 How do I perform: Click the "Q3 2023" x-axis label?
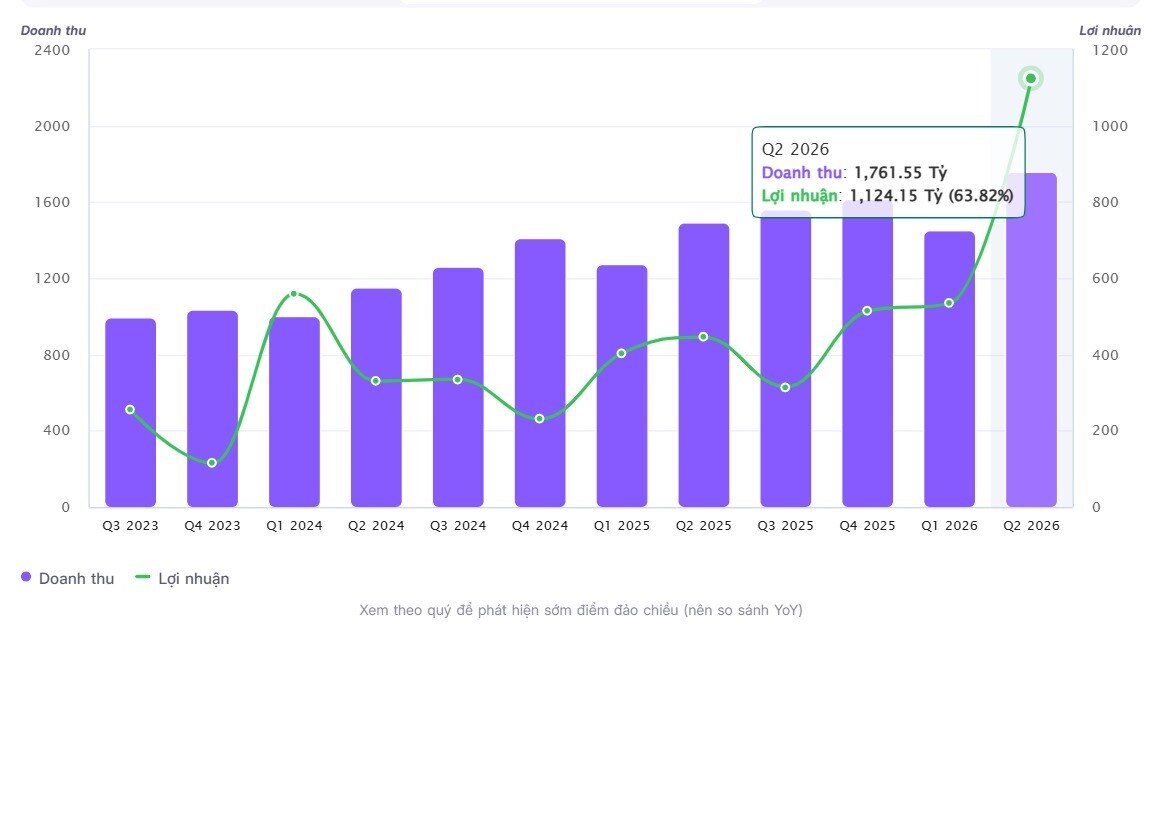130,526
